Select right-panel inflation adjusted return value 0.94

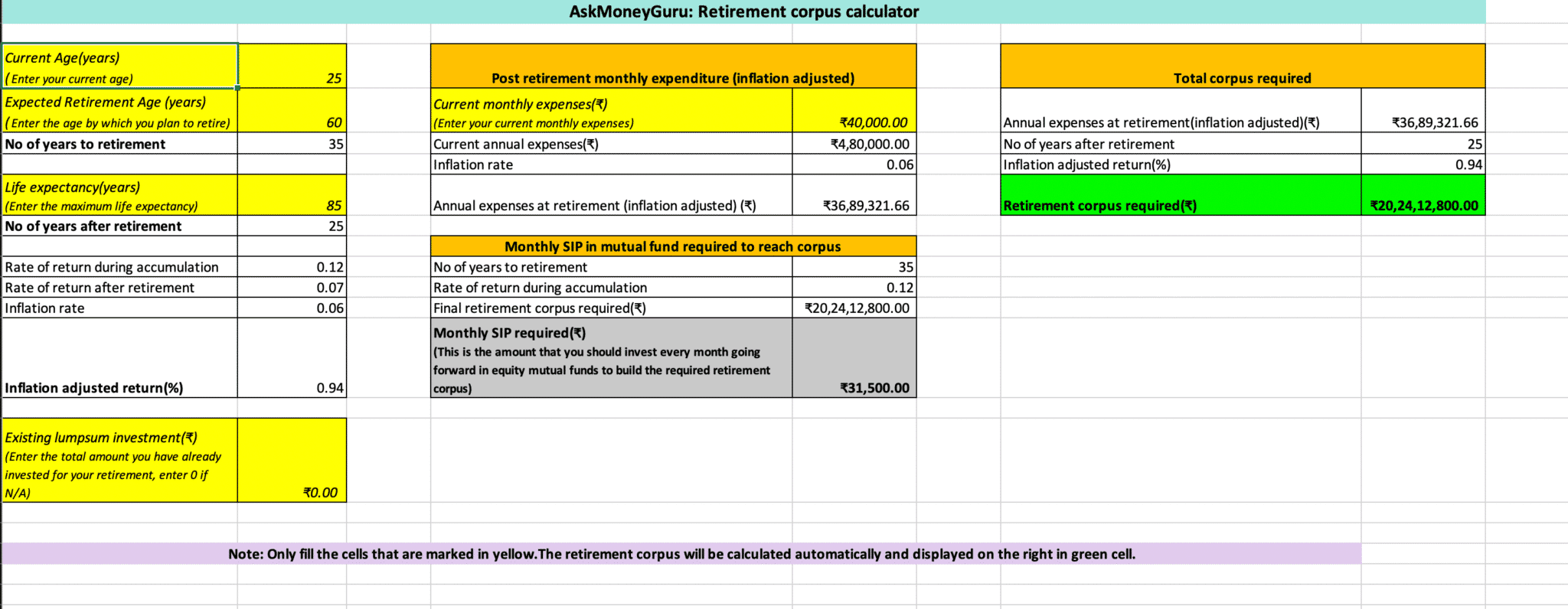point(1423,164)
